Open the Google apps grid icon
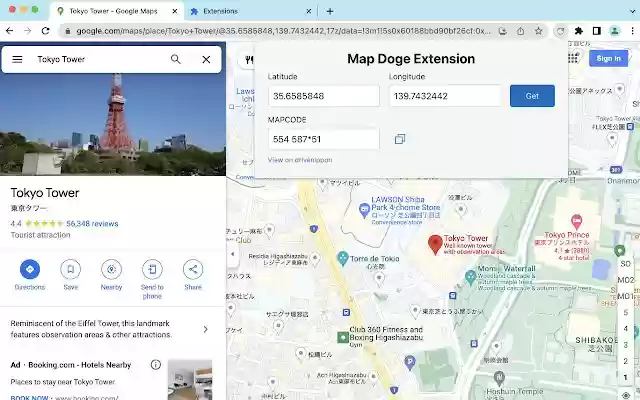This screenshot has height=400, width=640. pos(573,58)
